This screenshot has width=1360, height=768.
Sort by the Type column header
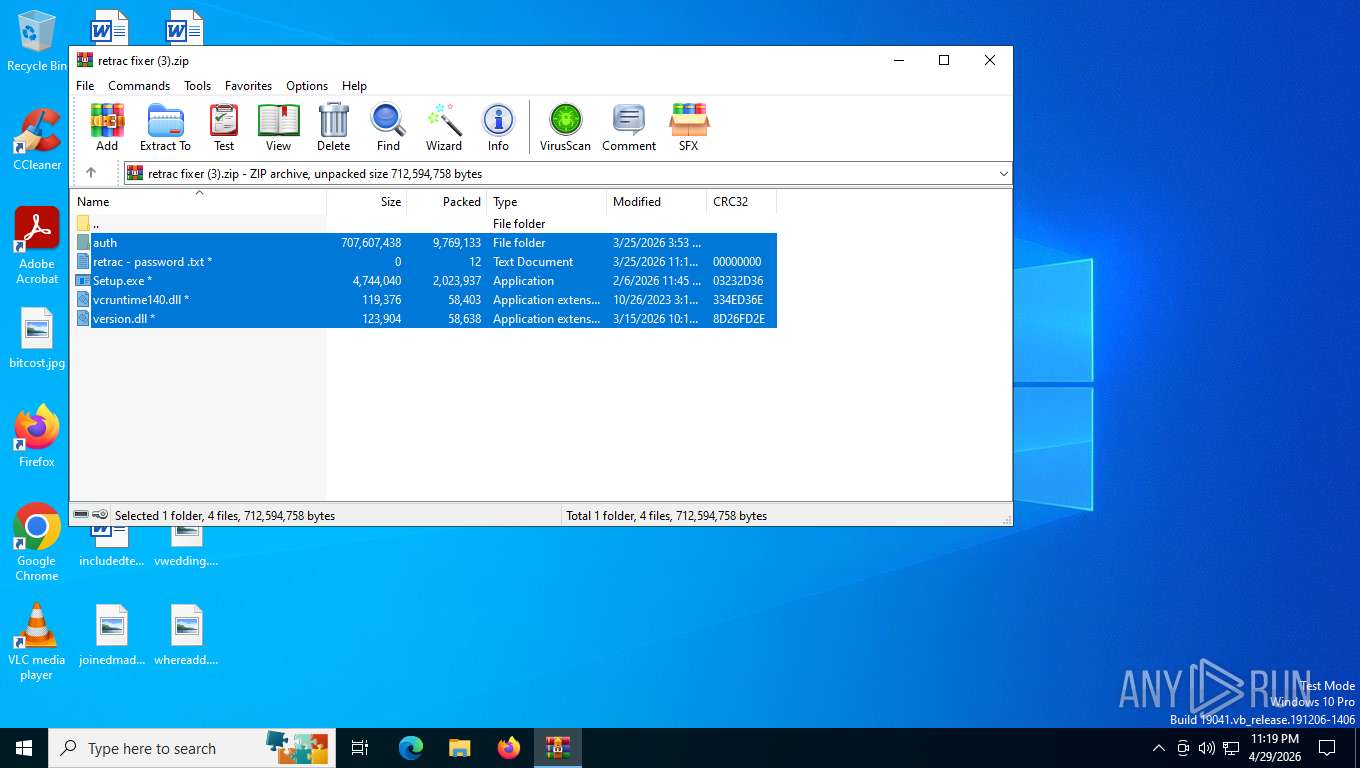pos(547,202)
